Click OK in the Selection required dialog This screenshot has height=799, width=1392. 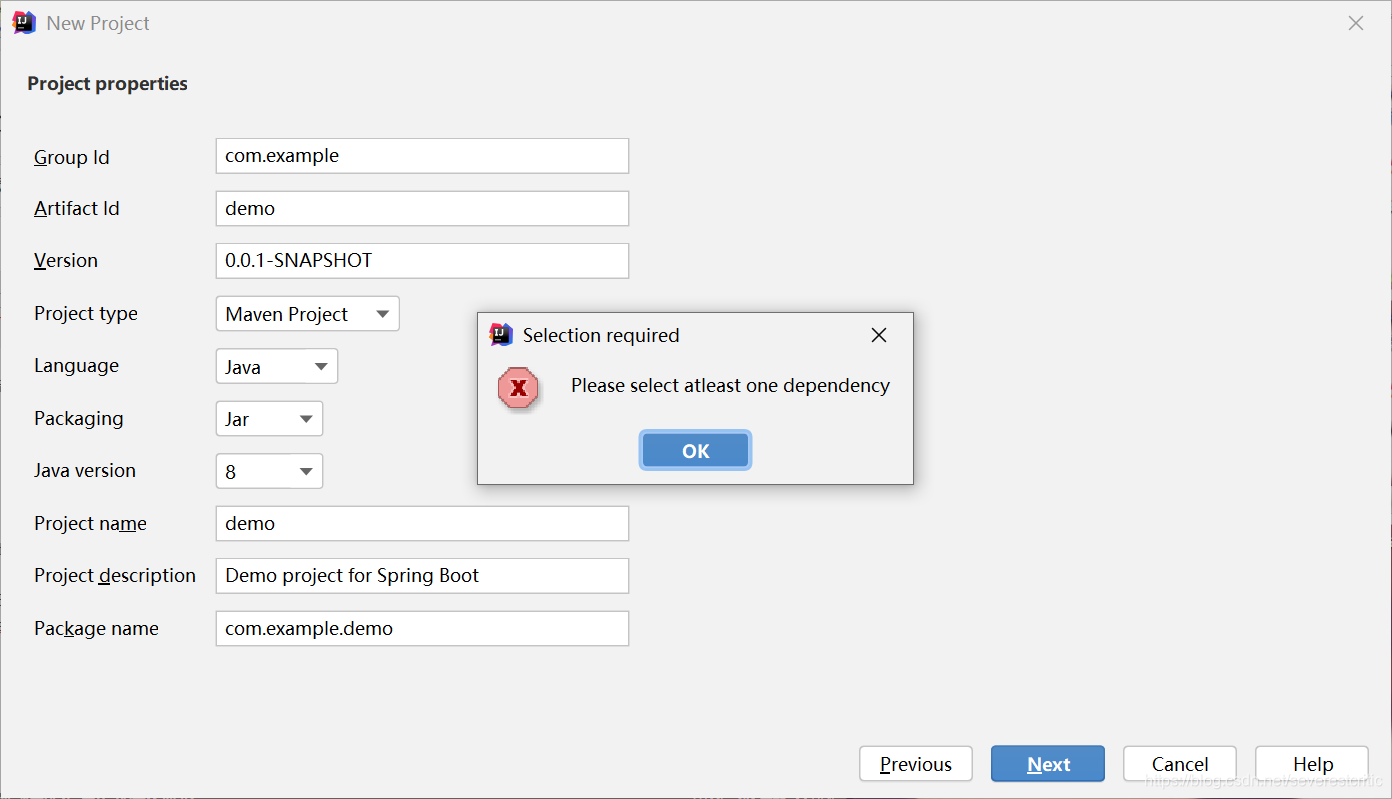[695, 450]
